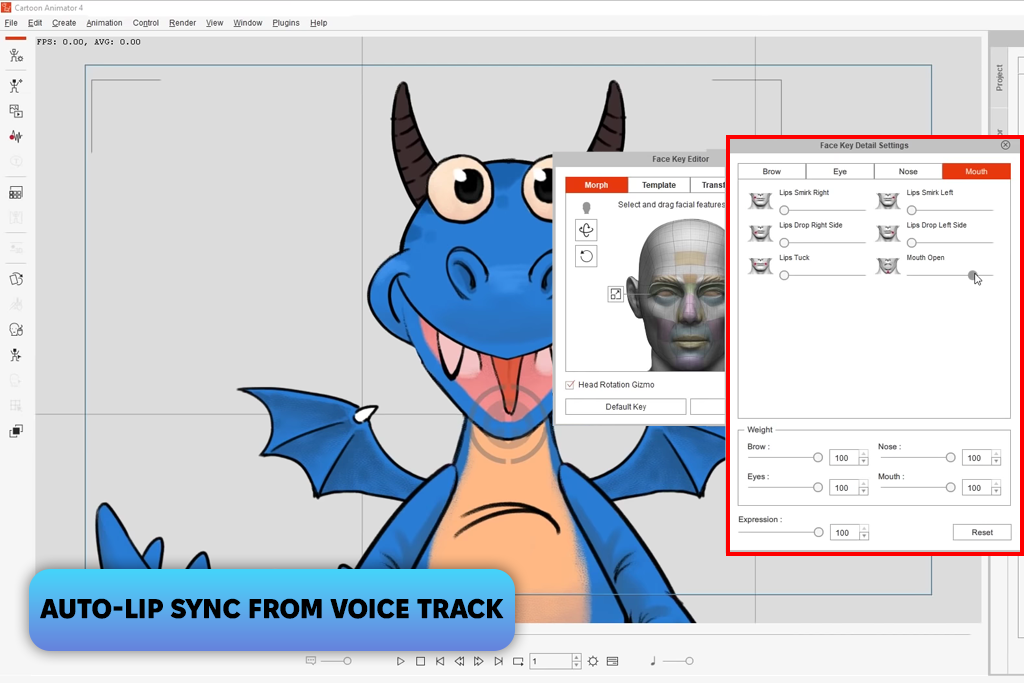Viewport: 1024px width, 683px height.
Task: Click the Mouth Open slider handle
Action: [x=973, y=276]
